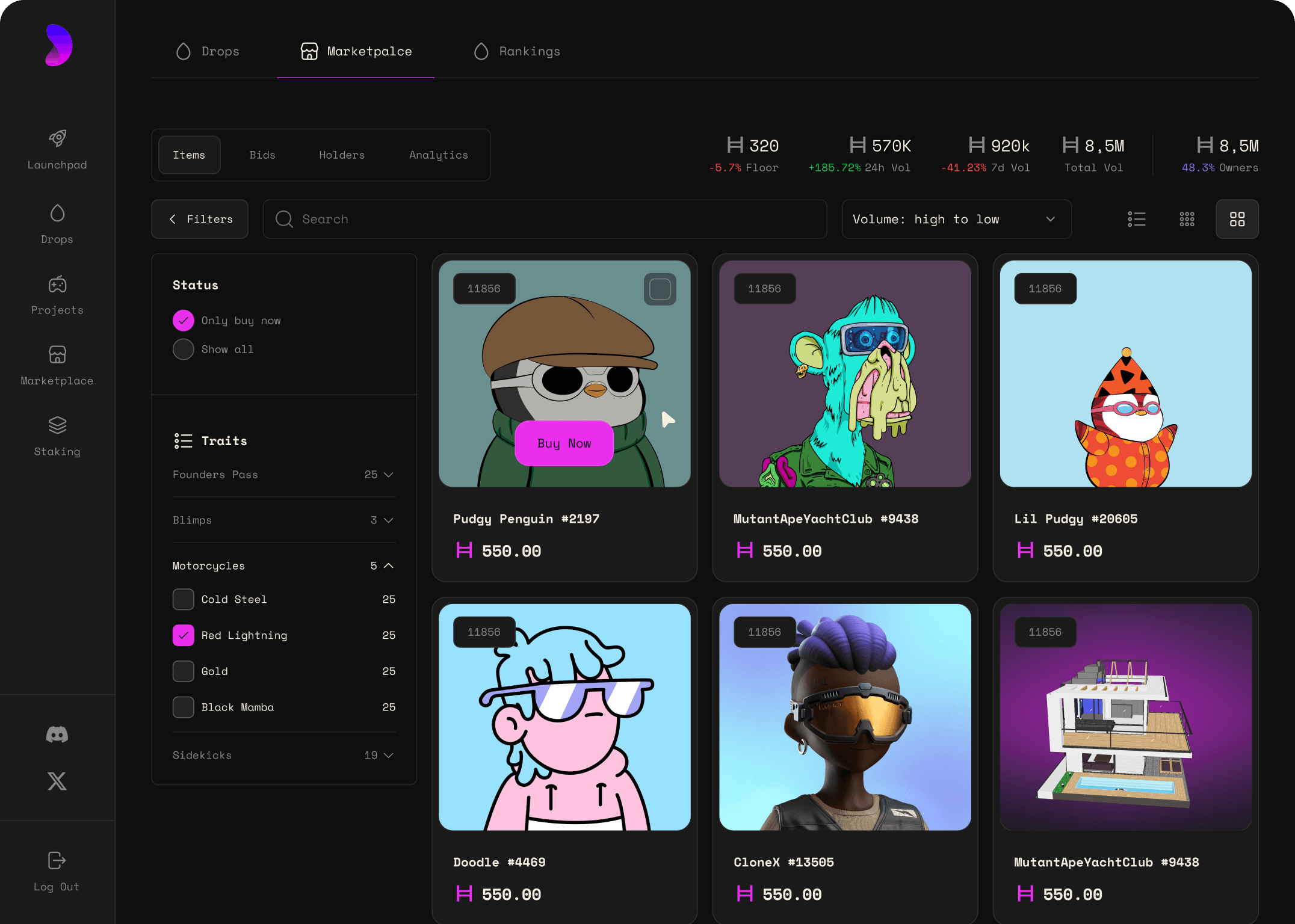
Task: Open the 3D house NFT thumbnail
Action: click(1126, 717)
